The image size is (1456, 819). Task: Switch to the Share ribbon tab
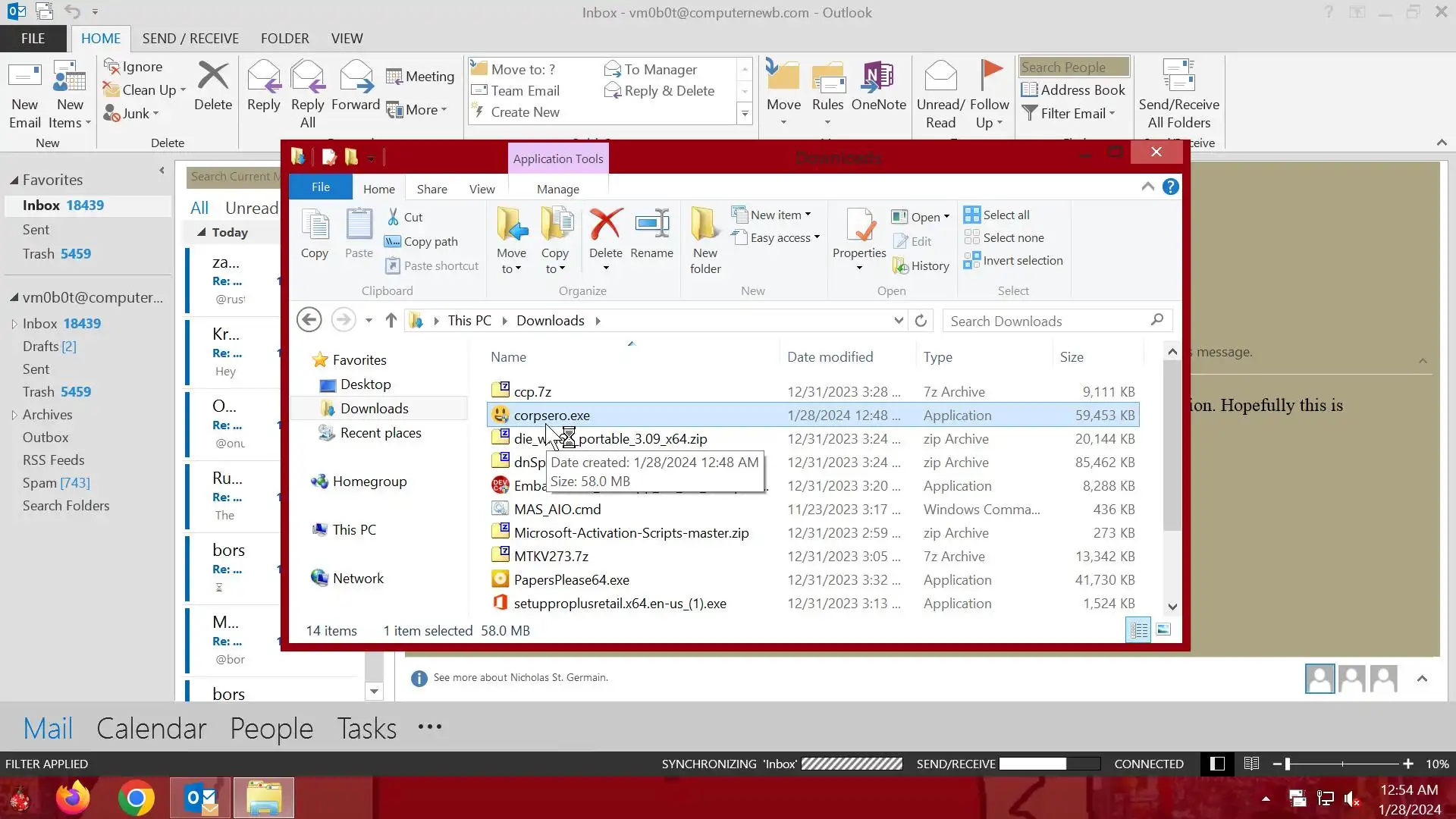(431, 189)
